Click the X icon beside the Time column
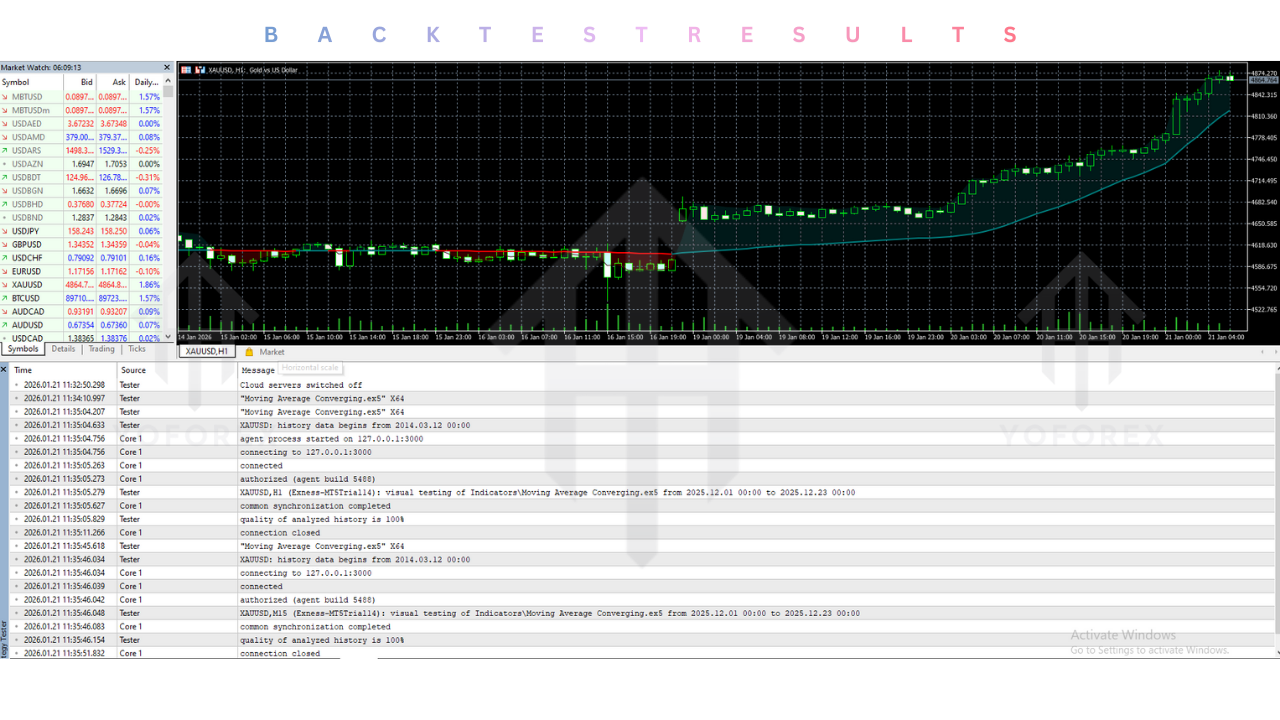Screen dimensions: 1280x720 coord(4,369)
